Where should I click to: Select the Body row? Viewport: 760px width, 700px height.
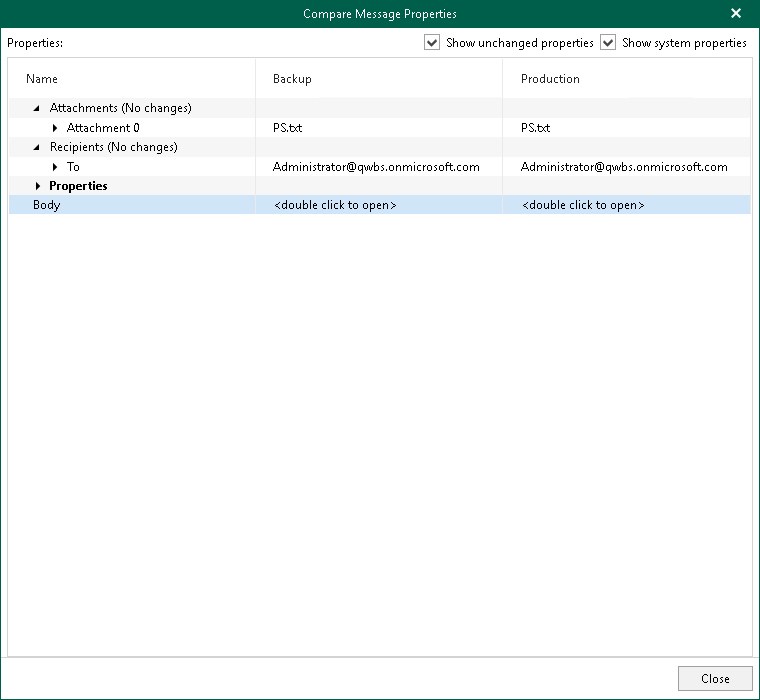click(x=380, y=205)
